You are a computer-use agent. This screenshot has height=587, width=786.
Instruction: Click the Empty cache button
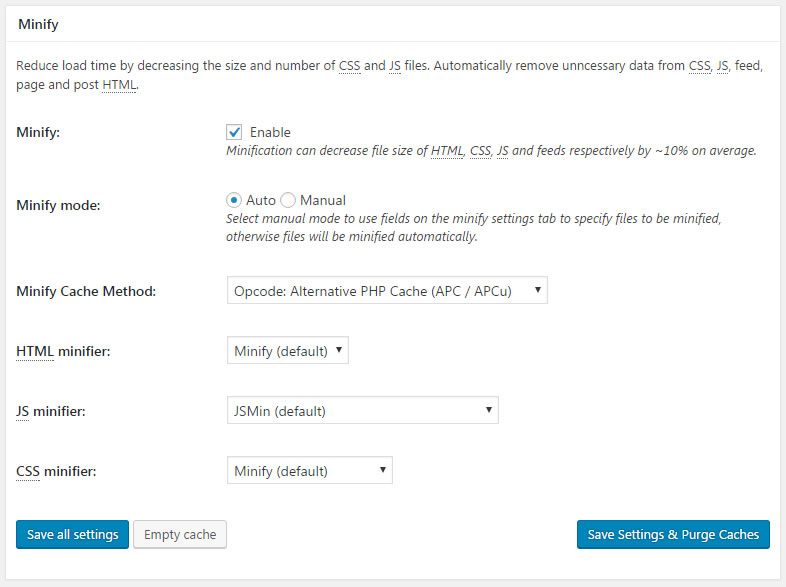[x=180, y=534]
